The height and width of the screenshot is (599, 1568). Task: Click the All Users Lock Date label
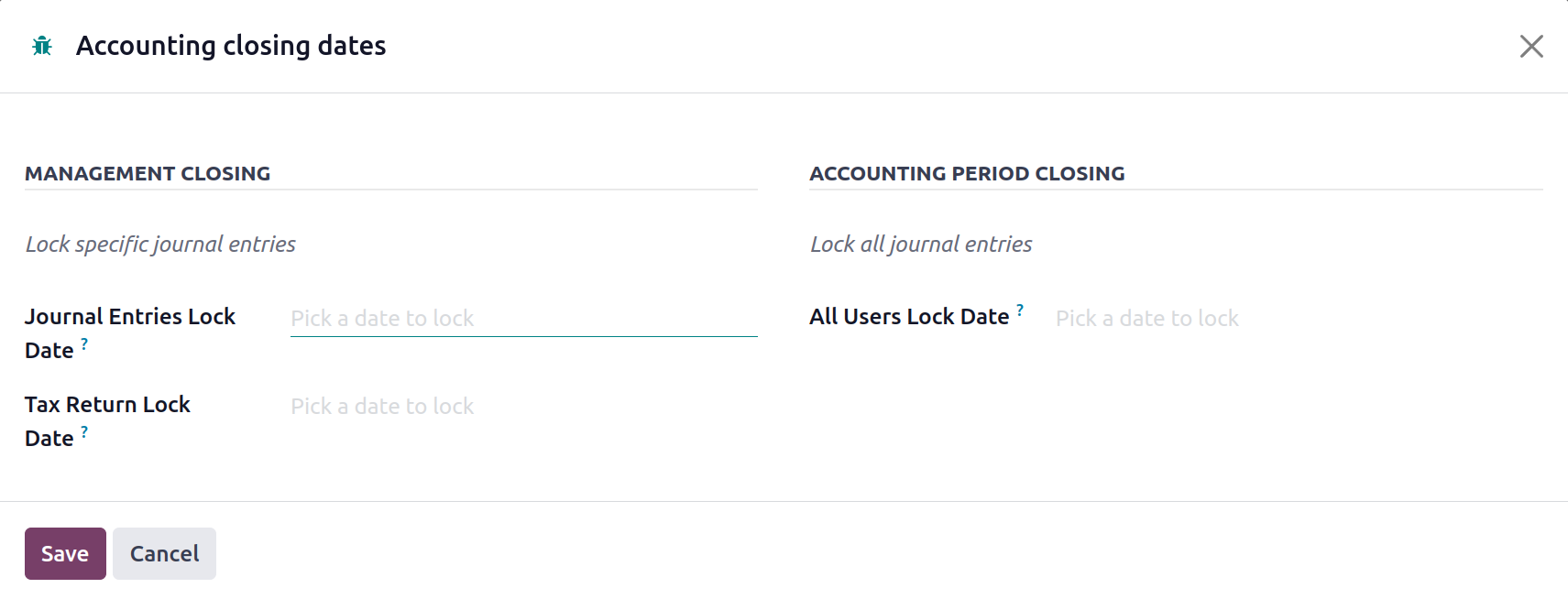[x=908, y=317]
